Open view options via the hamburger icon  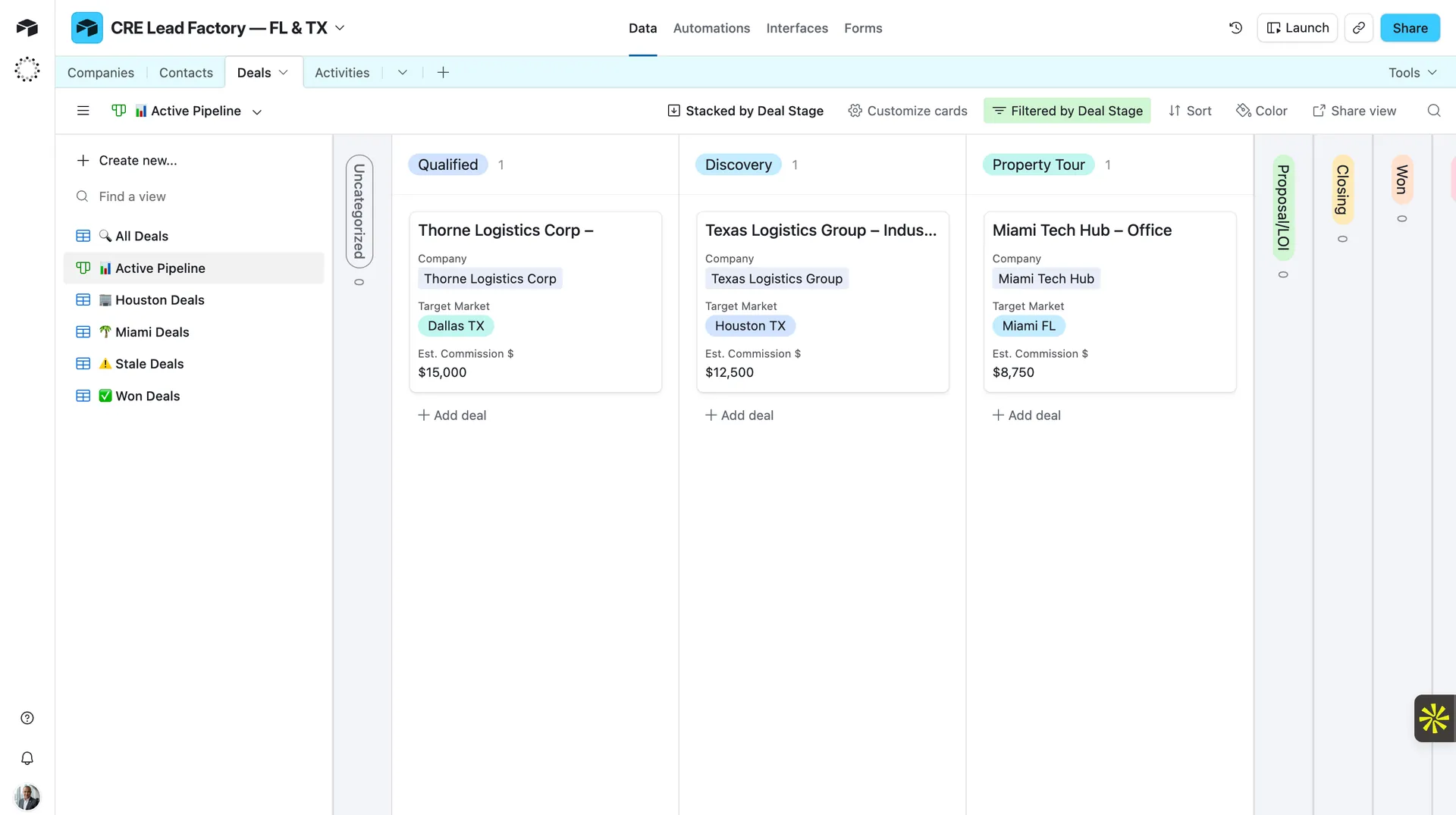click(x=83, y=110)
